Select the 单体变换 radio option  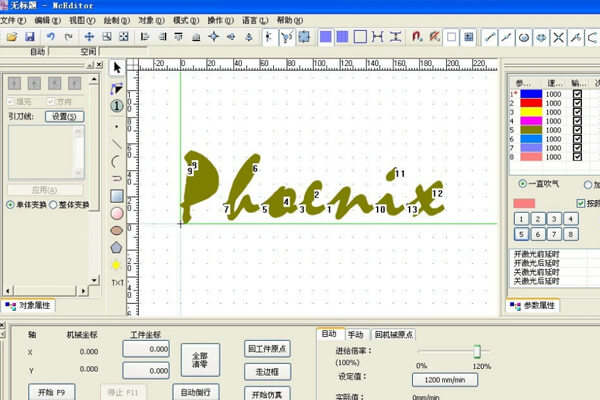tap(11, 205)
